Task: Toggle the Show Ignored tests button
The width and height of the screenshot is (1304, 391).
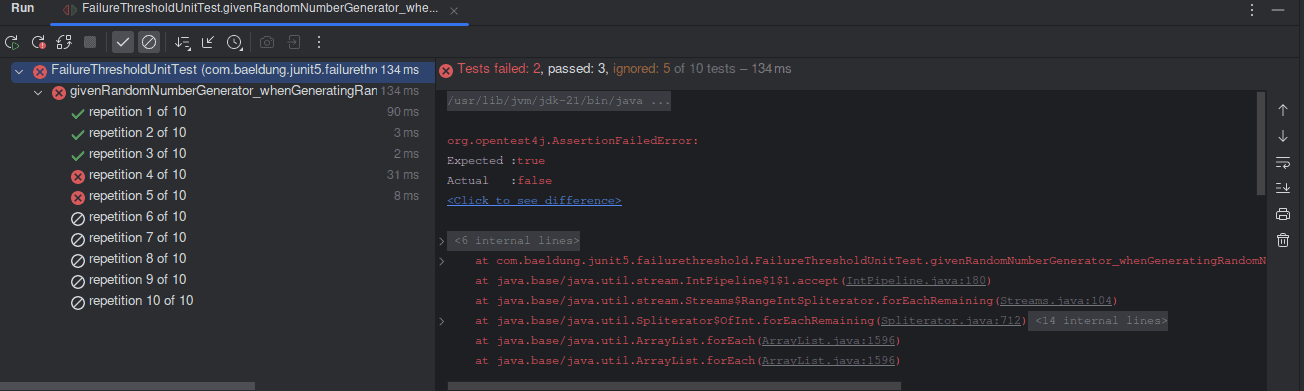Action: (148, 42)
